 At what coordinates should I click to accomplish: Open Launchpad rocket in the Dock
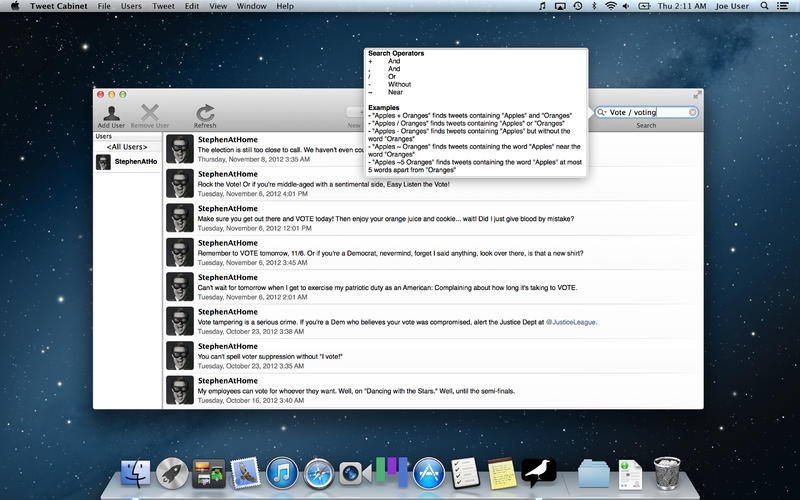172,473
